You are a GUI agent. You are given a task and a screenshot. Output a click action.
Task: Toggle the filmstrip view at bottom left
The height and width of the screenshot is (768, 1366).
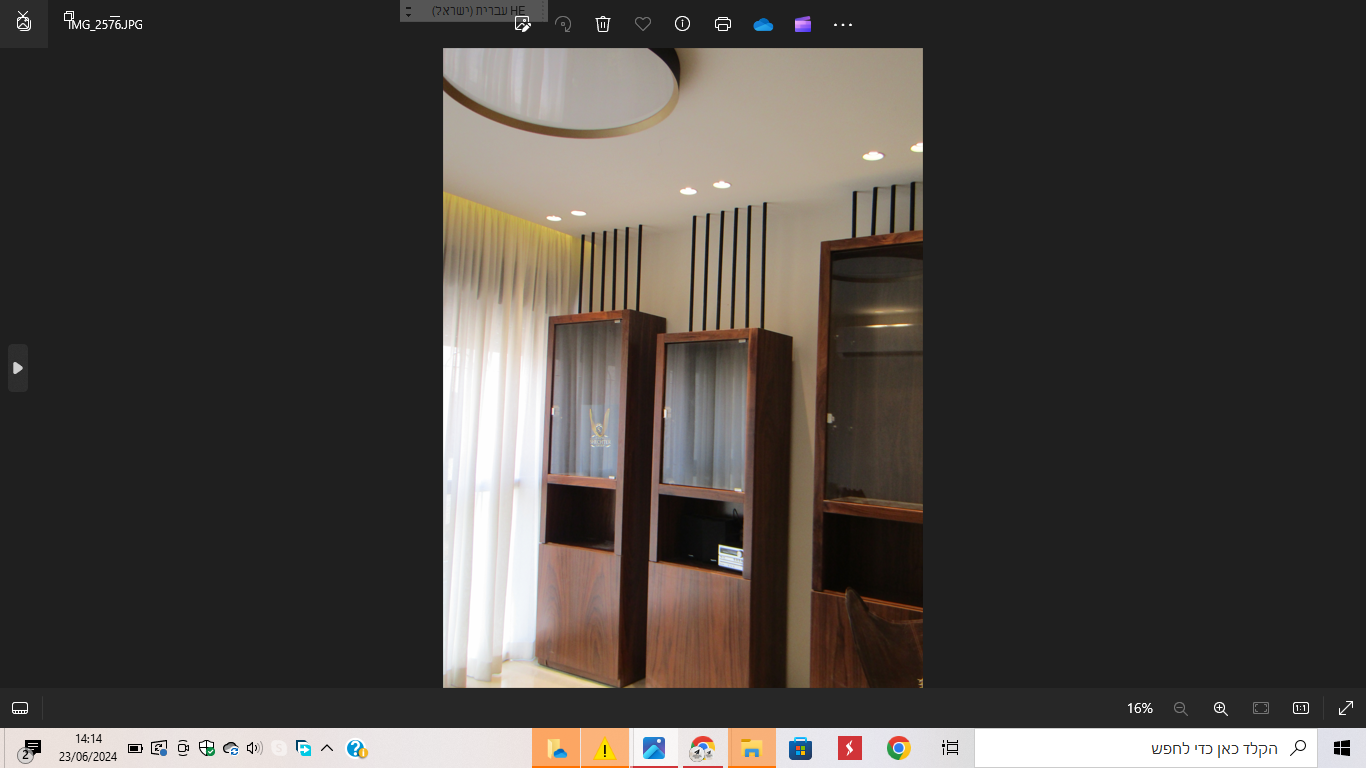click(20, 708)
